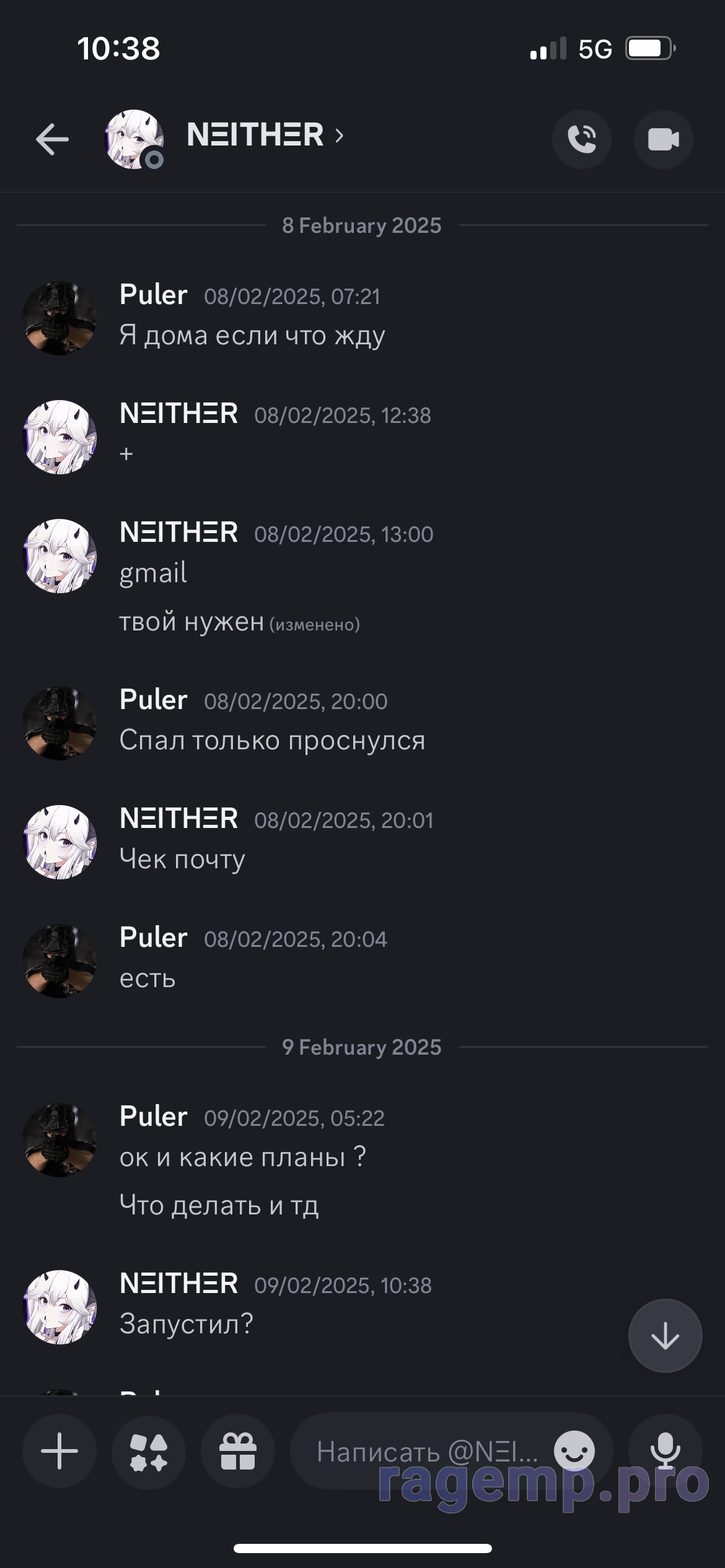This screenshot has height=1568, width=725.
Task: Select the message 'Чек почту'
Action: (182, 859)
